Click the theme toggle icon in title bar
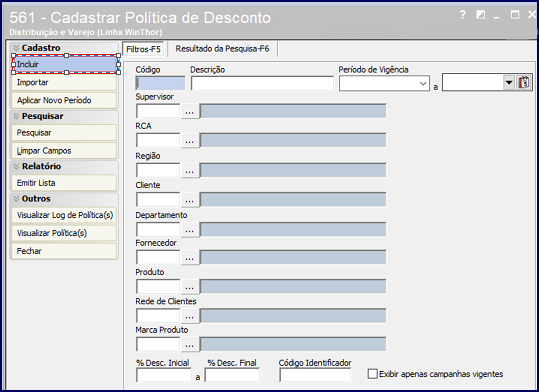 [x=481, y=15]
